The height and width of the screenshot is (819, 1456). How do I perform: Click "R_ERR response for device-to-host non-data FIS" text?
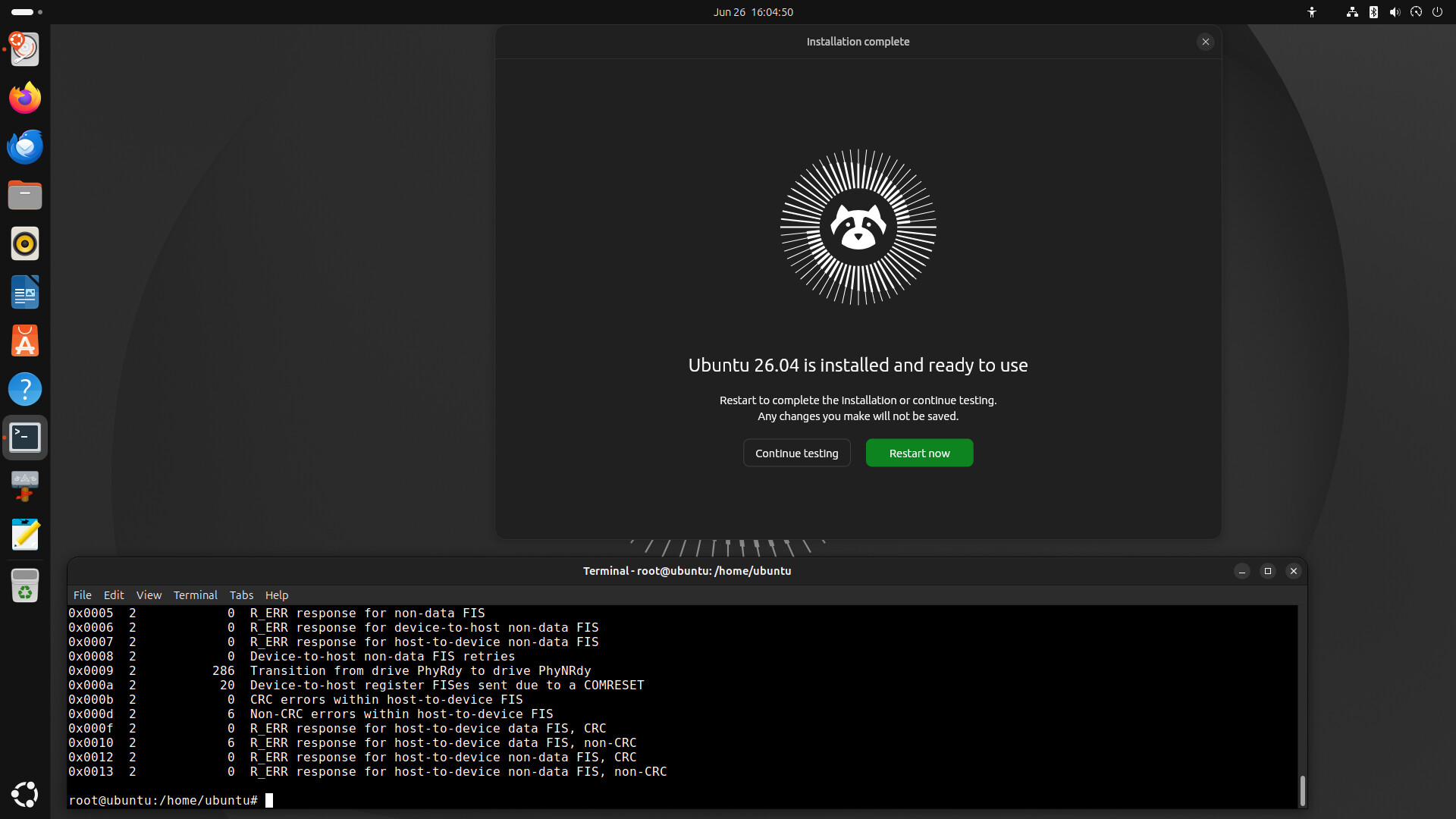[x=425, y=628]
